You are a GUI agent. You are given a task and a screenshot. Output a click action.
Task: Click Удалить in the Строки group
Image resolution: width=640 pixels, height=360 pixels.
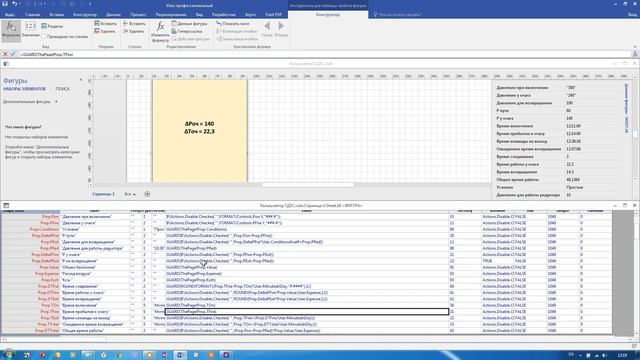134,31
